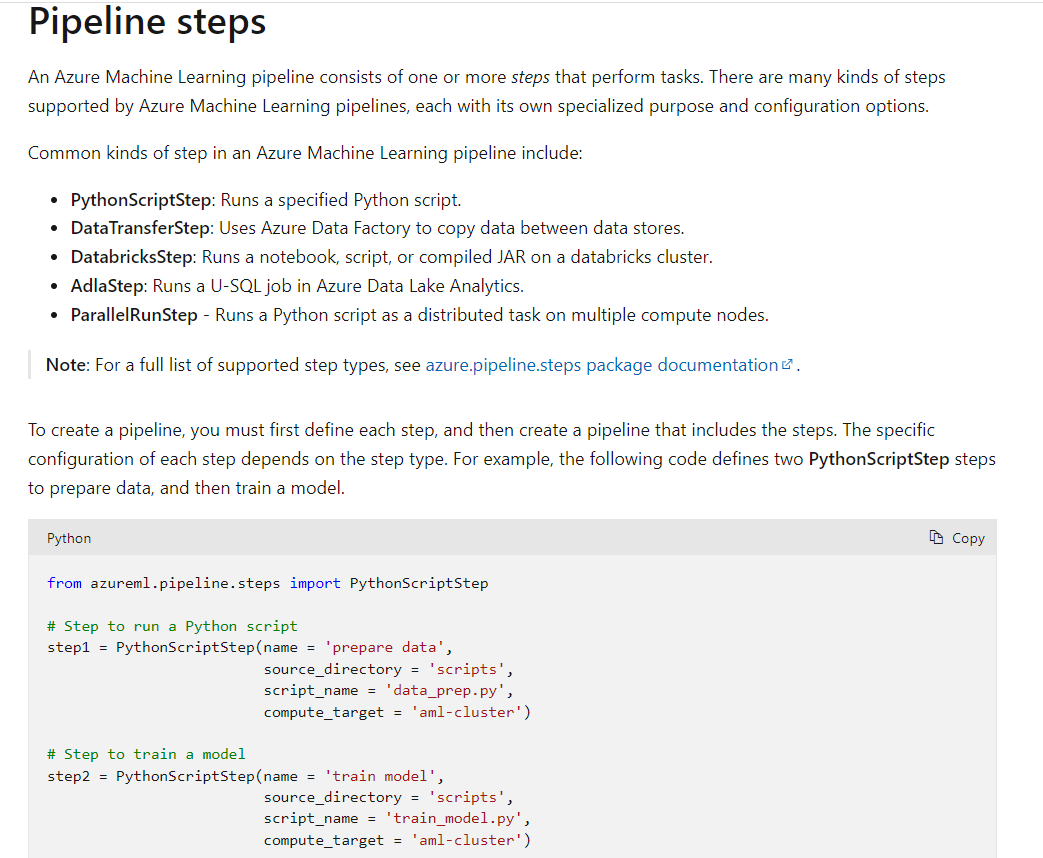Click the PythonScriptStep bullet term
The width and height of the screenshot is (1043, 858).
point(141,200)
